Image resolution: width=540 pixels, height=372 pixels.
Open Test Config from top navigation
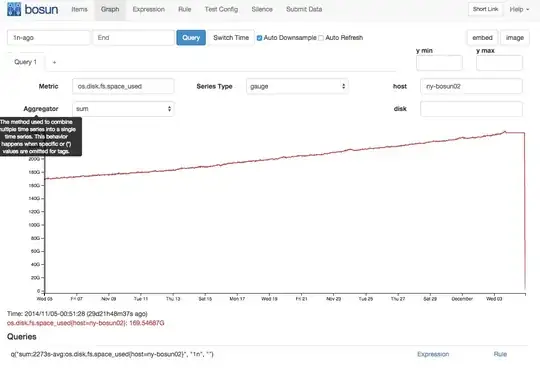coord(221,9)
